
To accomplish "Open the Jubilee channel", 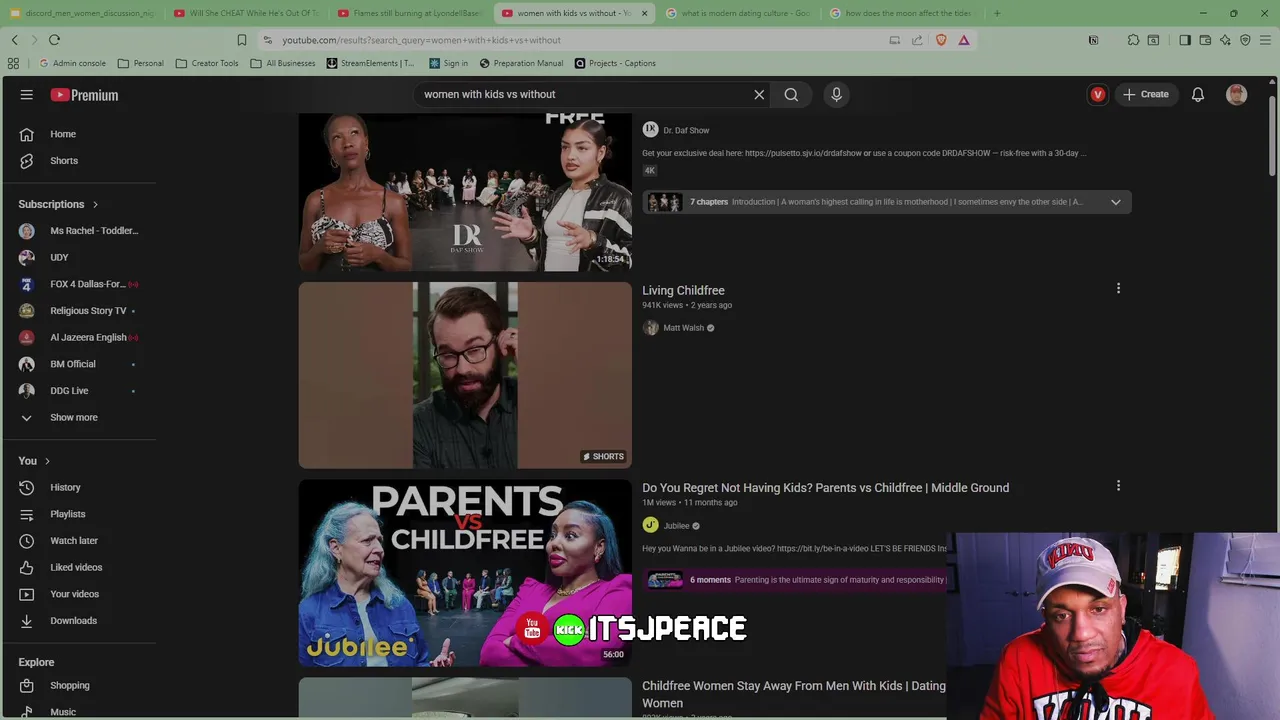I will (676, 526).
